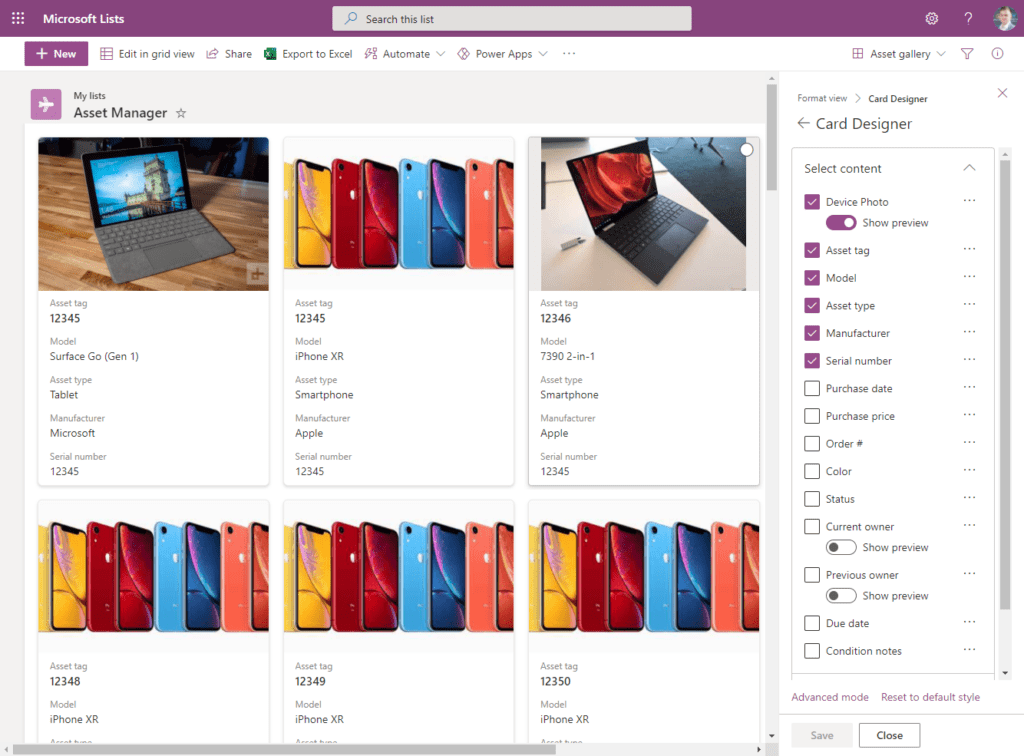Click the back arrow beside Card Designer

point(803,123)
